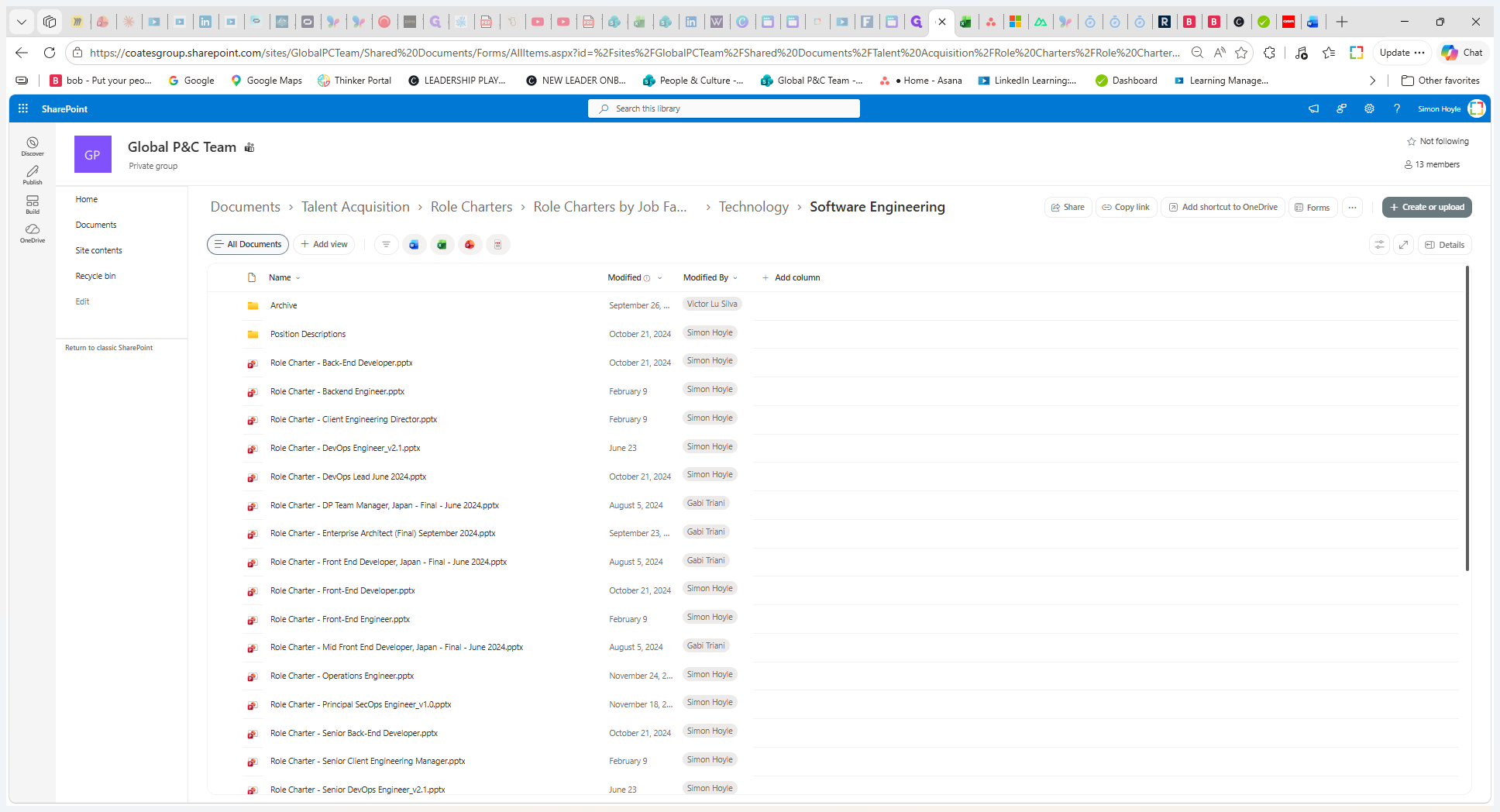Open the Build icon in left rail
Image resolution: width=1500 pixels, height=812 pixels.
coord(33,204)
